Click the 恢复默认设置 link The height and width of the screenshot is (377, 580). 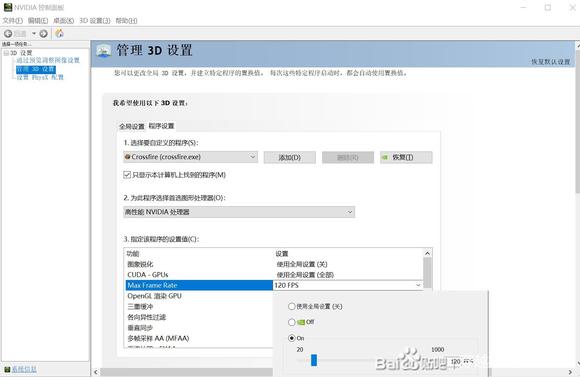click(x=551, y=62)
